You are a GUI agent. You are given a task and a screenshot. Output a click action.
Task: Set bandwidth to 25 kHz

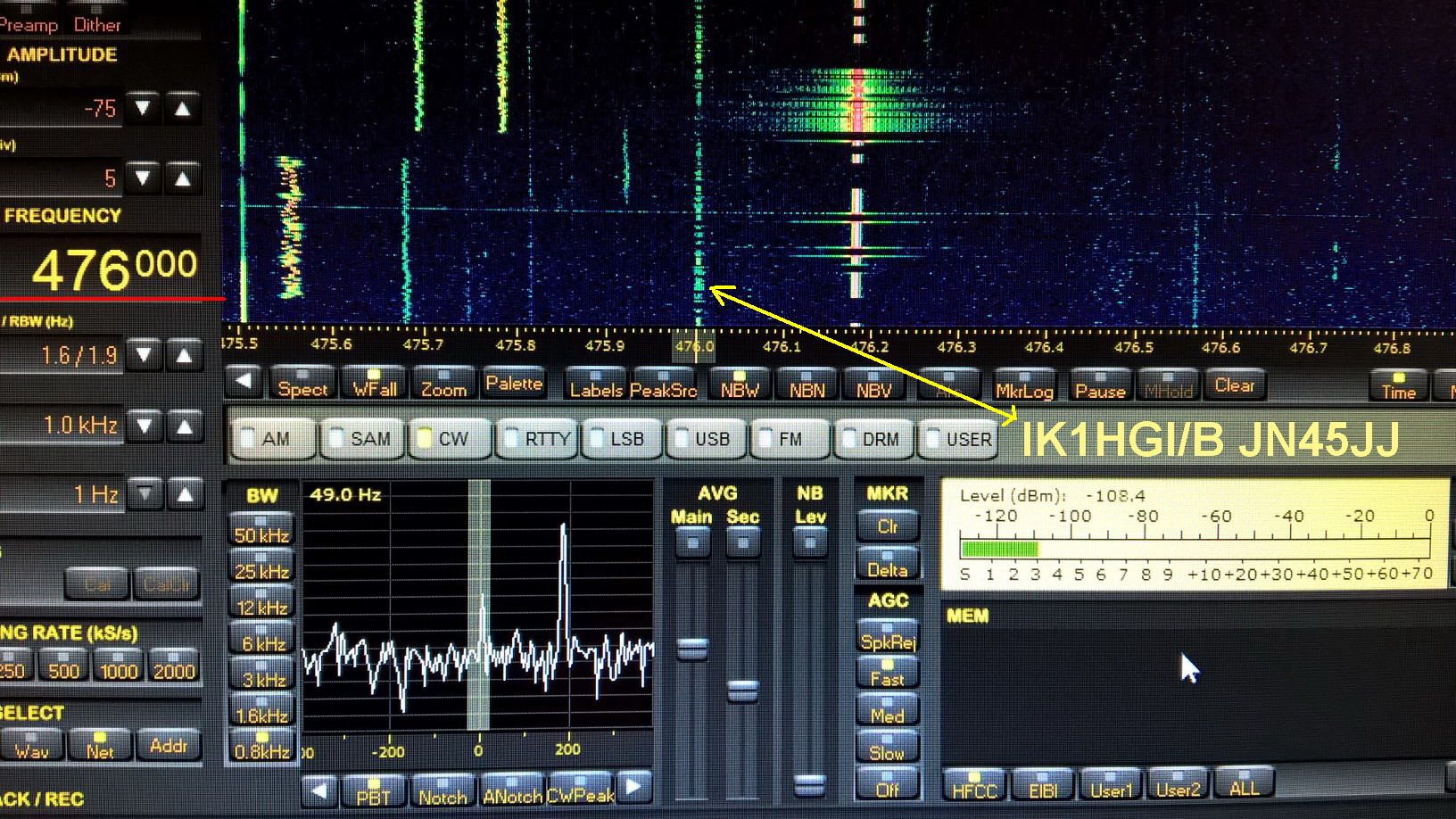click(x=261, y=567)
